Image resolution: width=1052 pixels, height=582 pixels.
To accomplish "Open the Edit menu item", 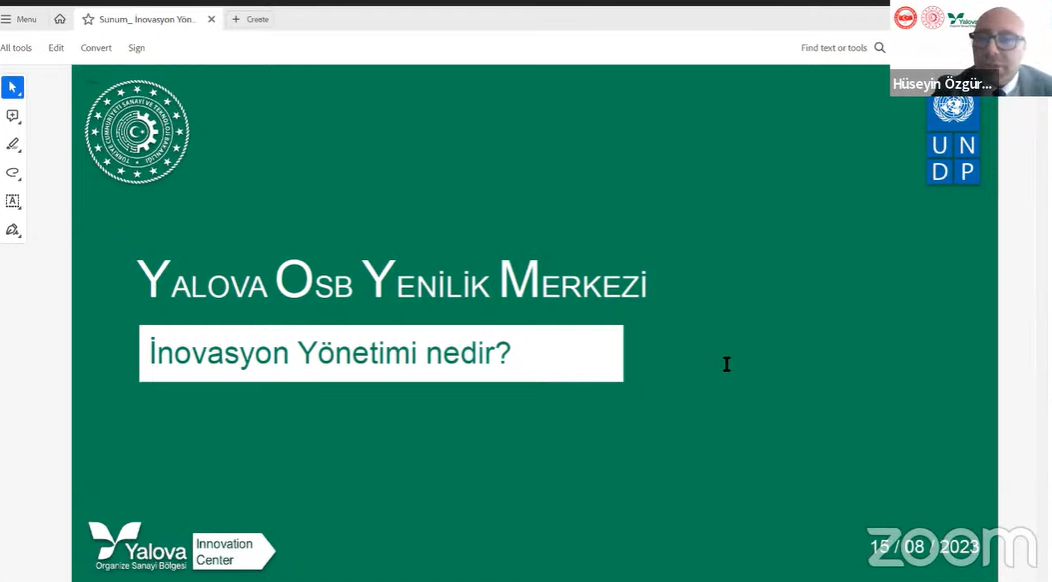I will click(56, 48).
